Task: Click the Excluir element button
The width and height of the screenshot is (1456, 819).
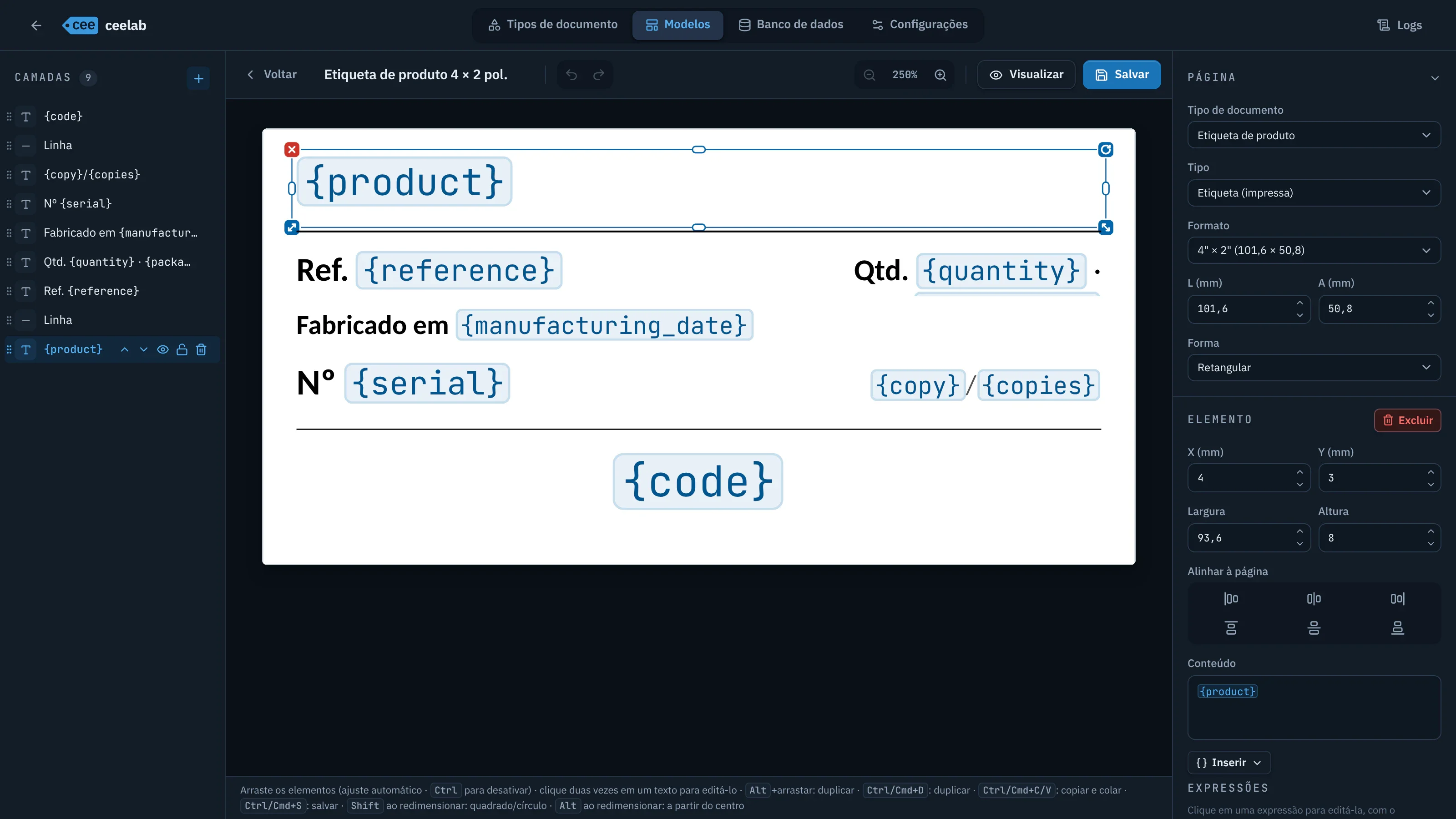Action: tap(1407, 420)
